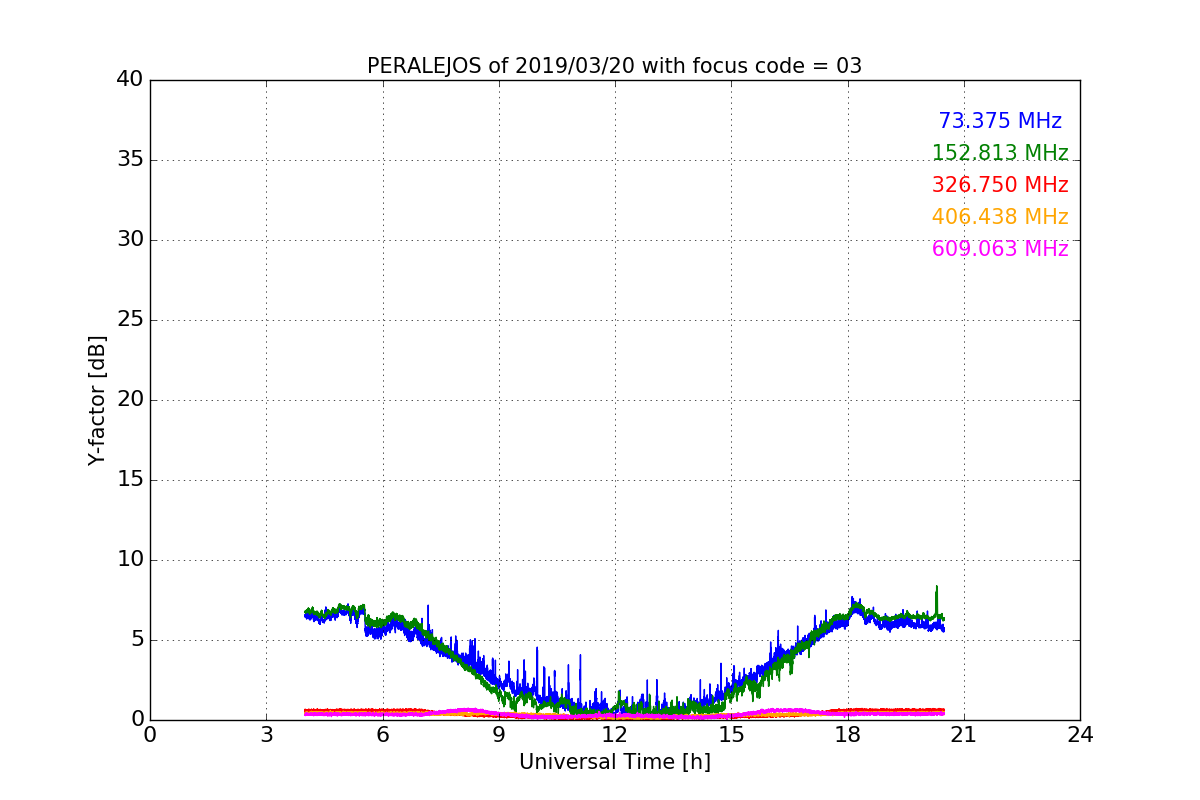Select the 406.438 MHz legend label
1200x800 pixels.
(x=1000, y=217)
